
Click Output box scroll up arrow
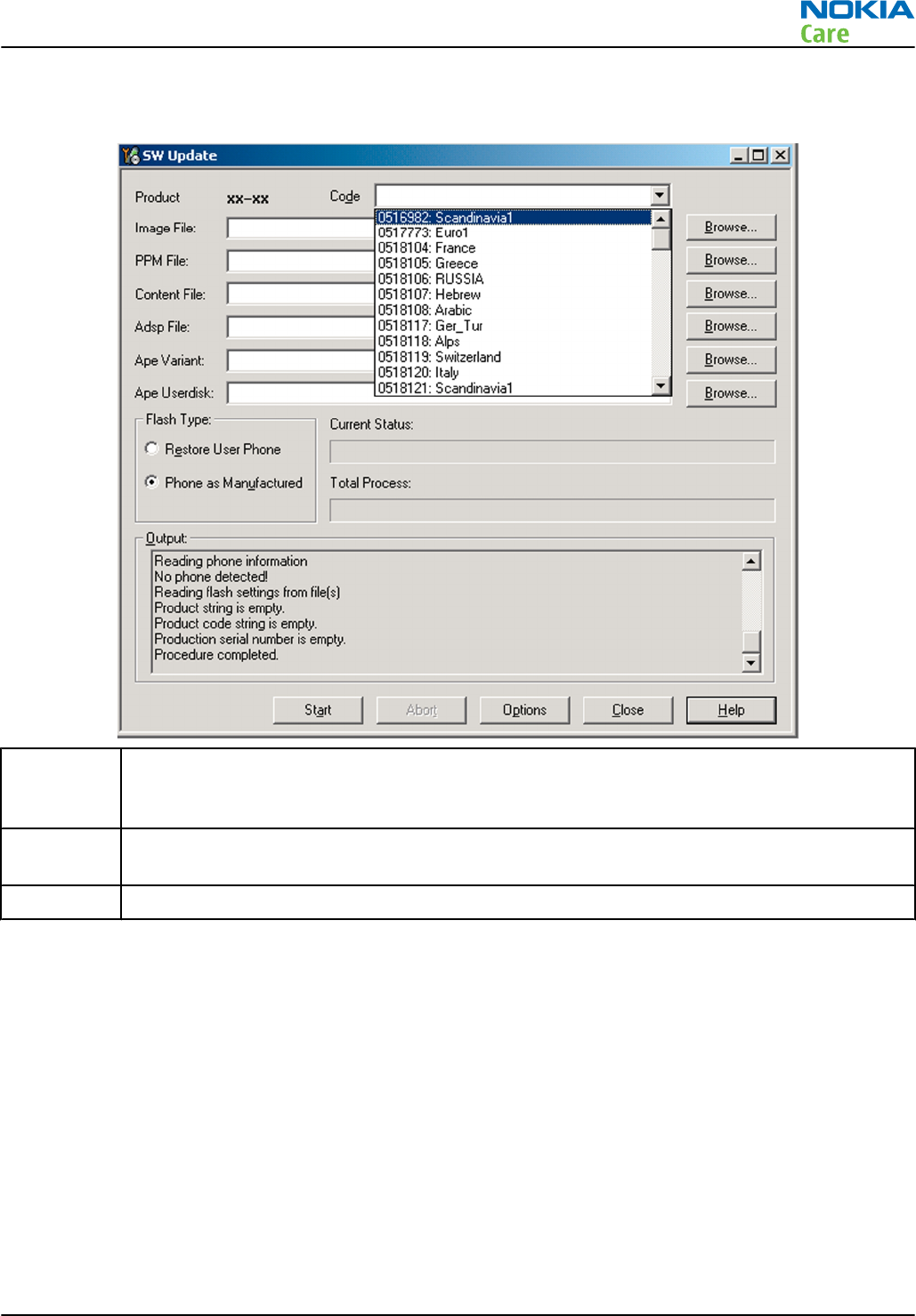click(751, 561)
